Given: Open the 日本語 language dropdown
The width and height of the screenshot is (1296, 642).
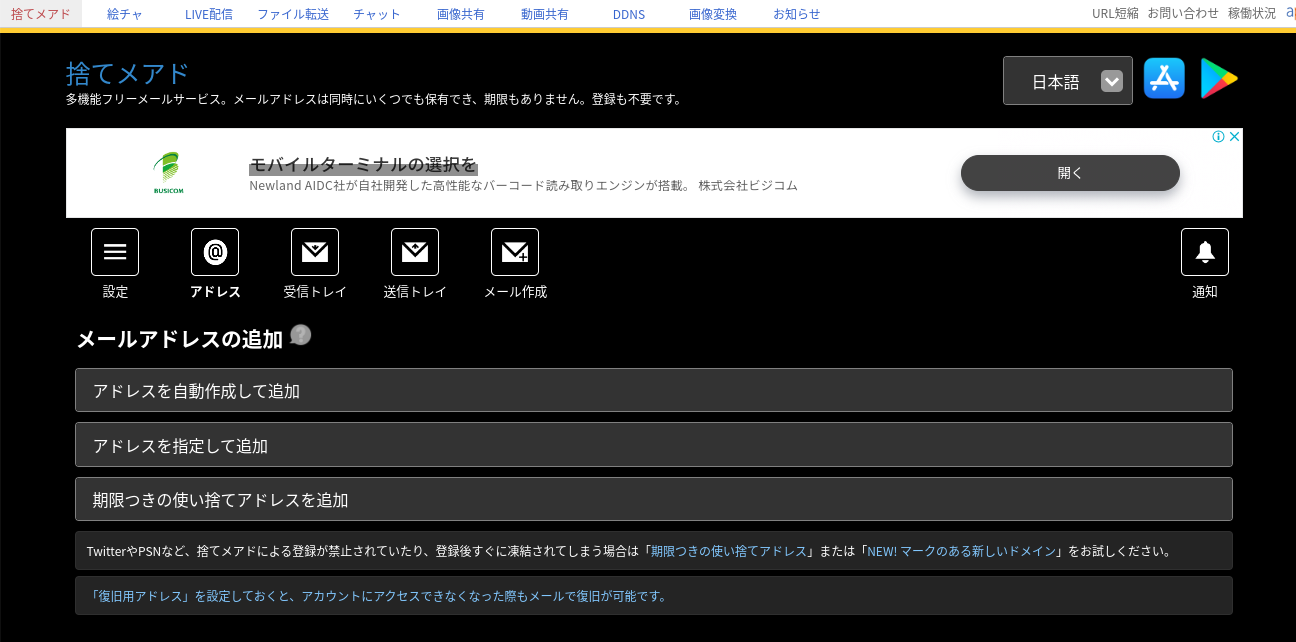Looking at the screenshot, I should [1068, 81].
